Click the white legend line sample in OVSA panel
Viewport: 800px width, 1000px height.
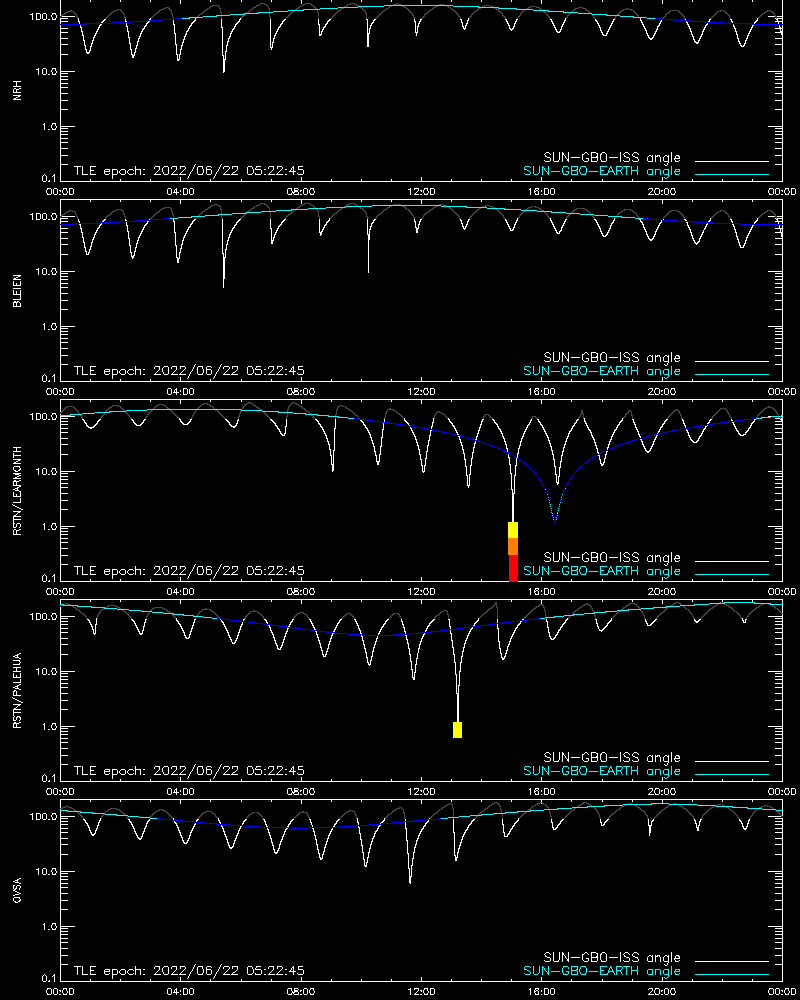tap(732, 961)
